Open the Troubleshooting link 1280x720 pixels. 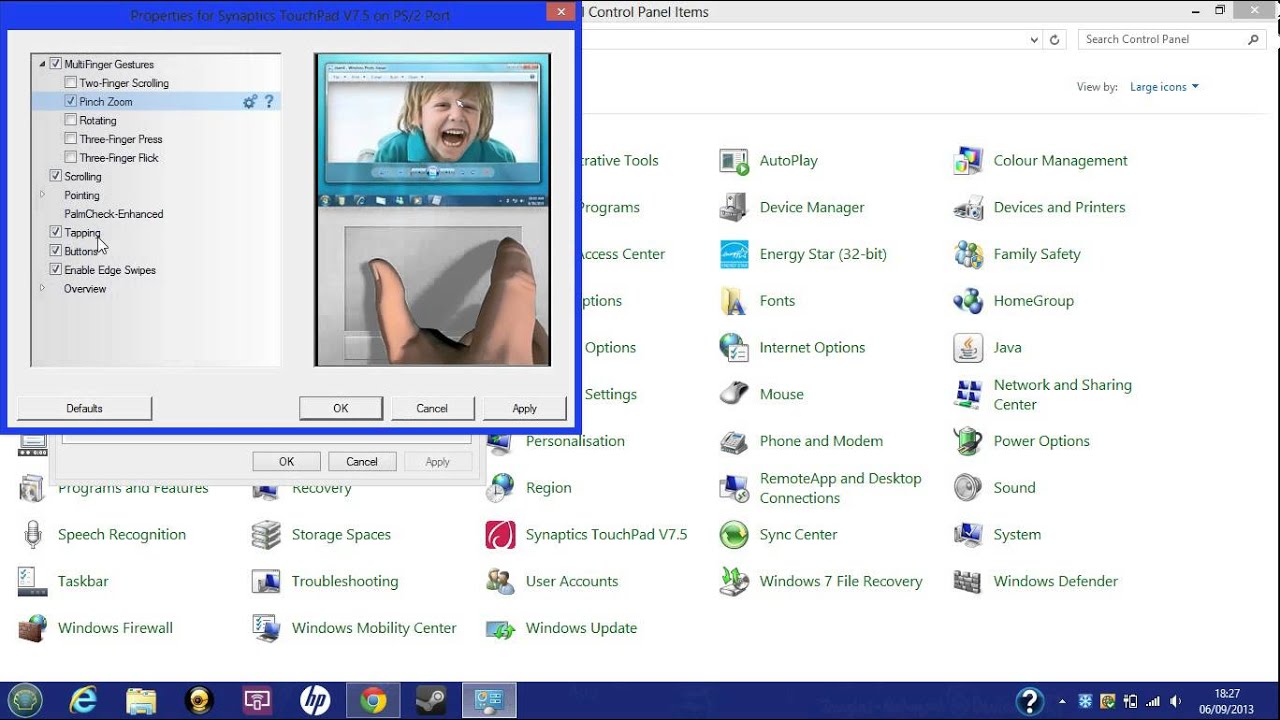pyautogui.click(x=345, y=581)
